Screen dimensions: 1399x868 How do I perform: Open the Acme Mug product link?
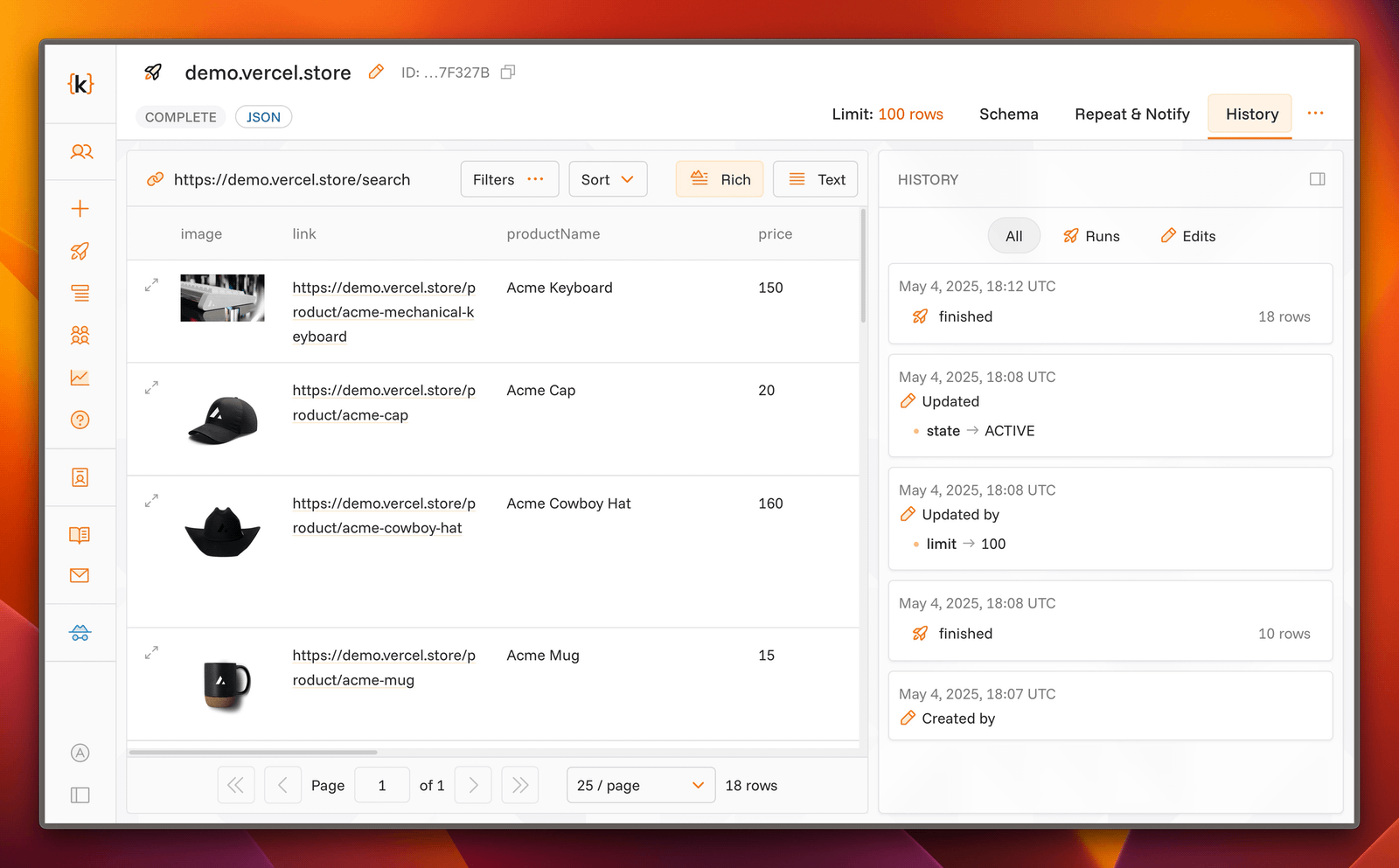click(383, 668)
